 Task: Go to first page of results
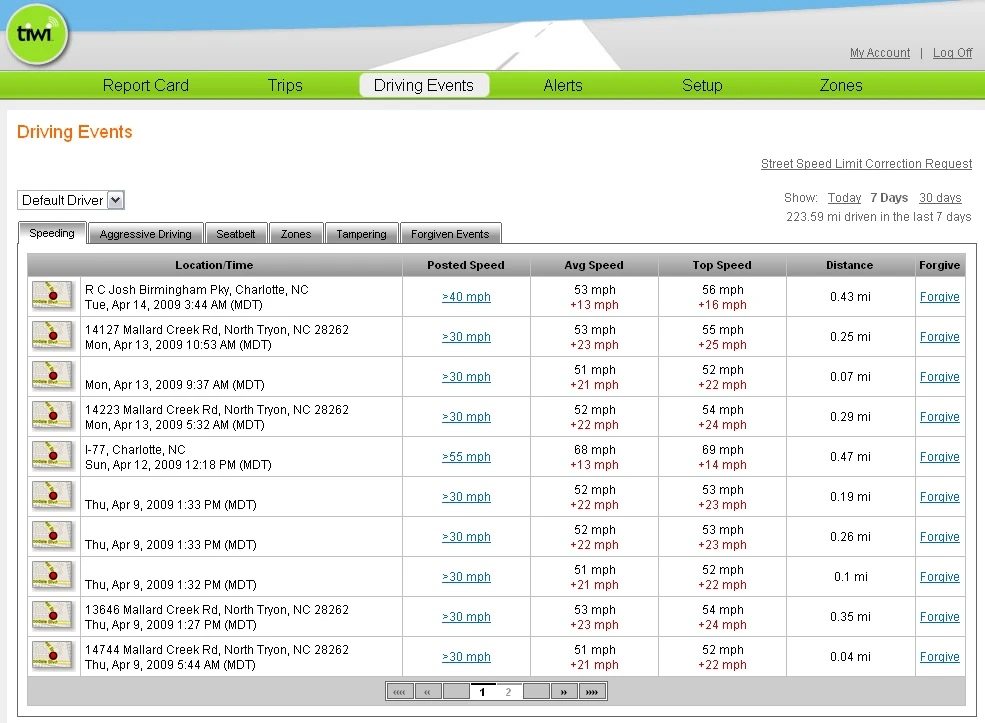[400, 692]
